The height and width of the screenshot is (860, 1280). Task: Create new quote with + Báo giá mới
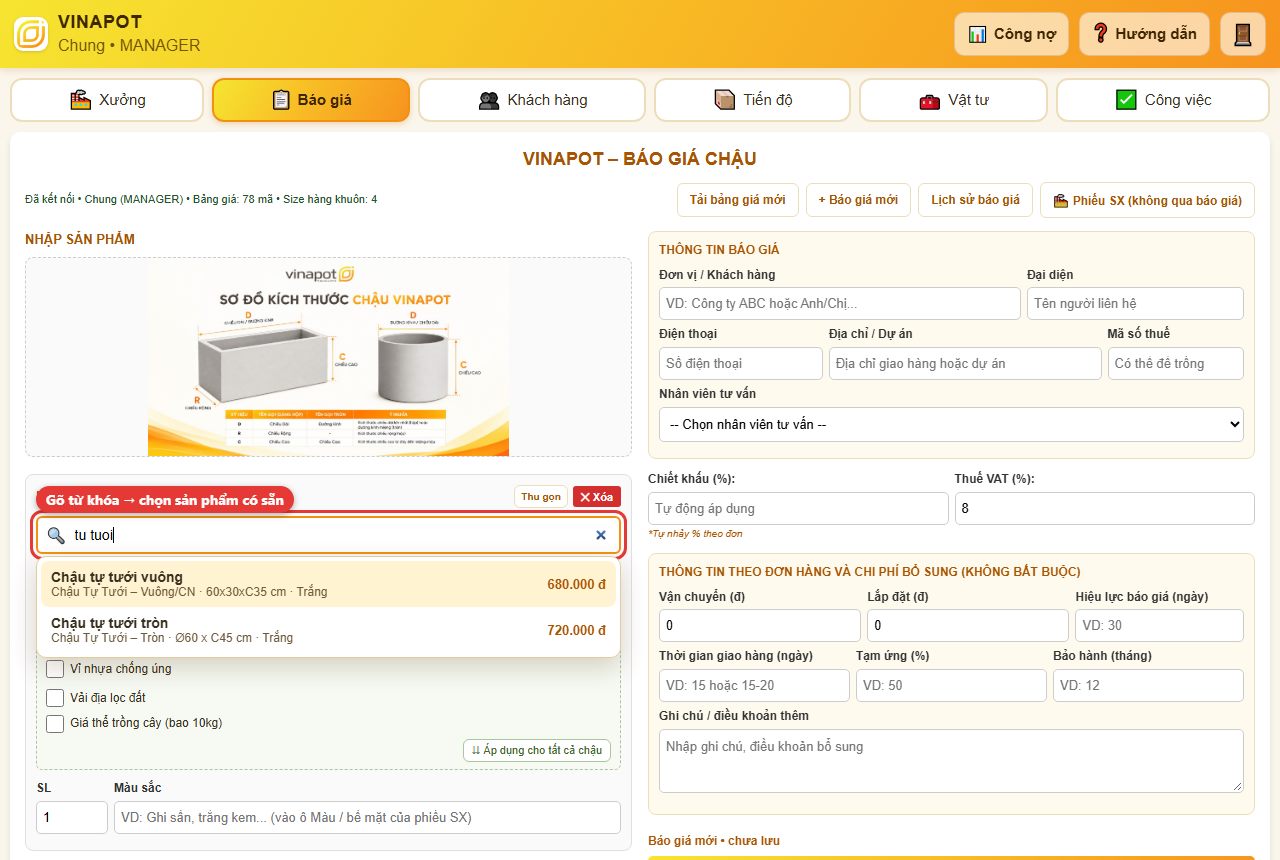click(x=858, y=200)
